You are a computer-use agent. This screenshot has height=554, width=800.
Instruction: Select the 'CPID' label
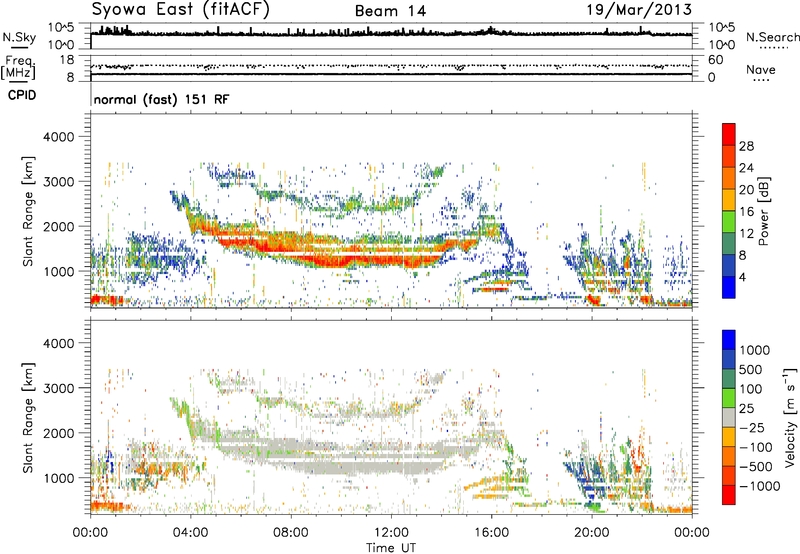[x=22, y=95]
